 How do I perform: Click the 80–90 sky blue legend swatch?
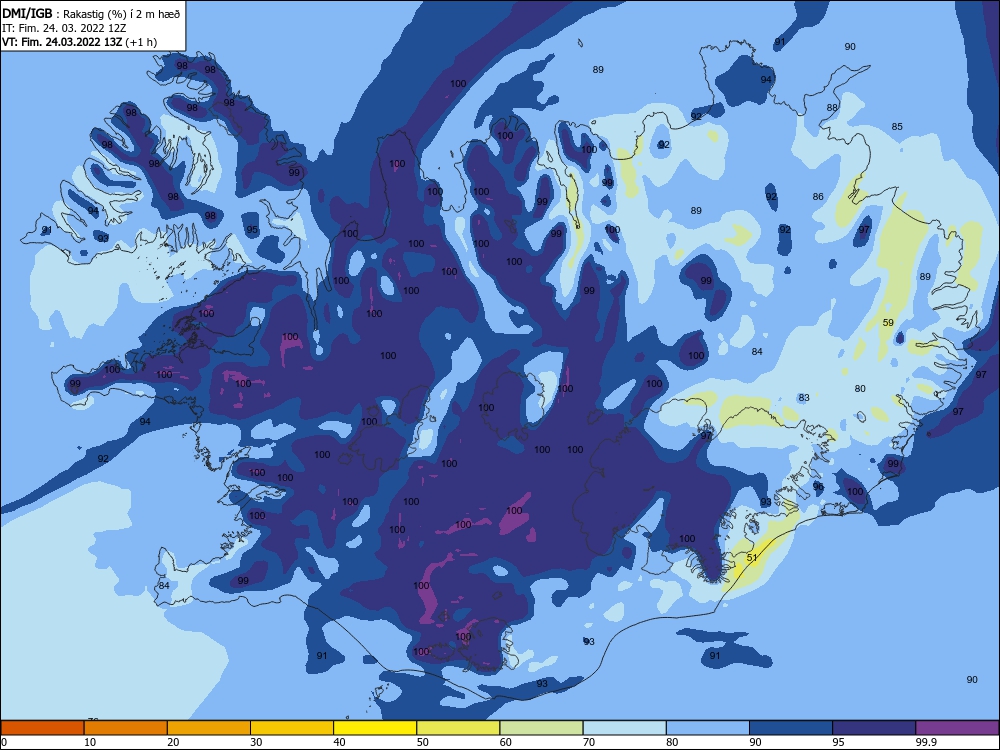coord(708,728)
